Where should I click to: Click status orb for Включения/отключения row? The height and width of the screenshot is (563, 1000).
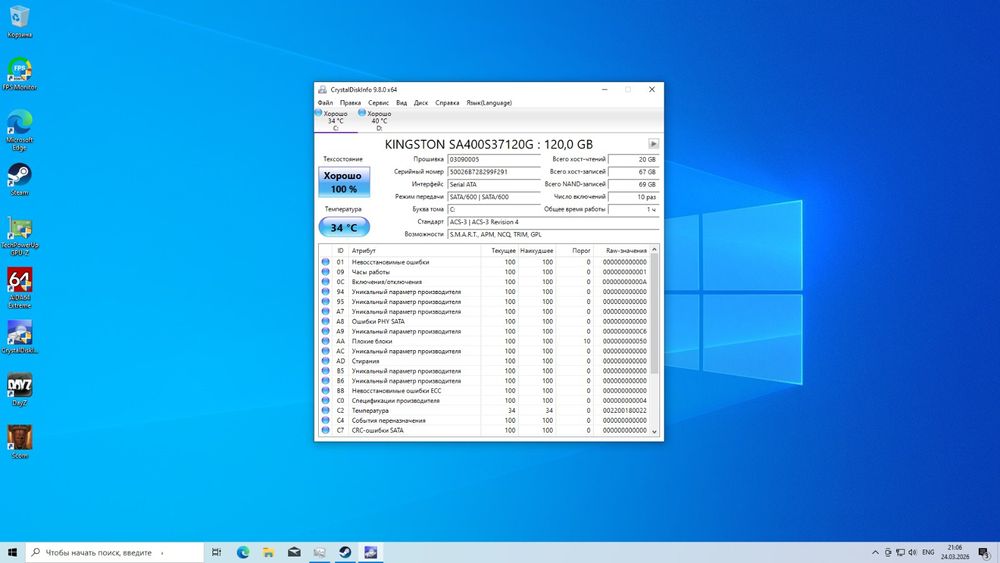pos(325,282)
